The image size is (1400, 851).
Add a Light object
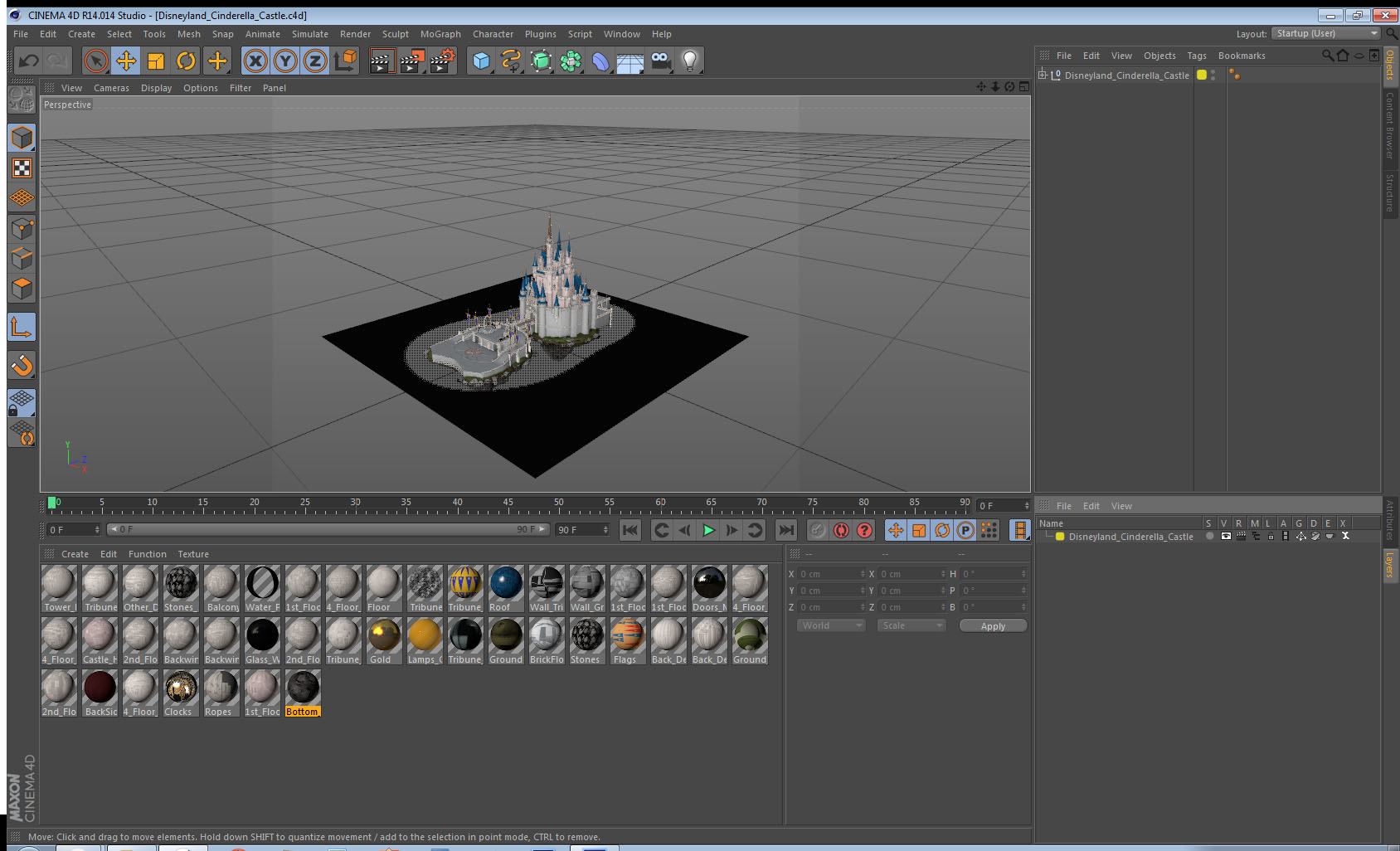click(690, 61)
